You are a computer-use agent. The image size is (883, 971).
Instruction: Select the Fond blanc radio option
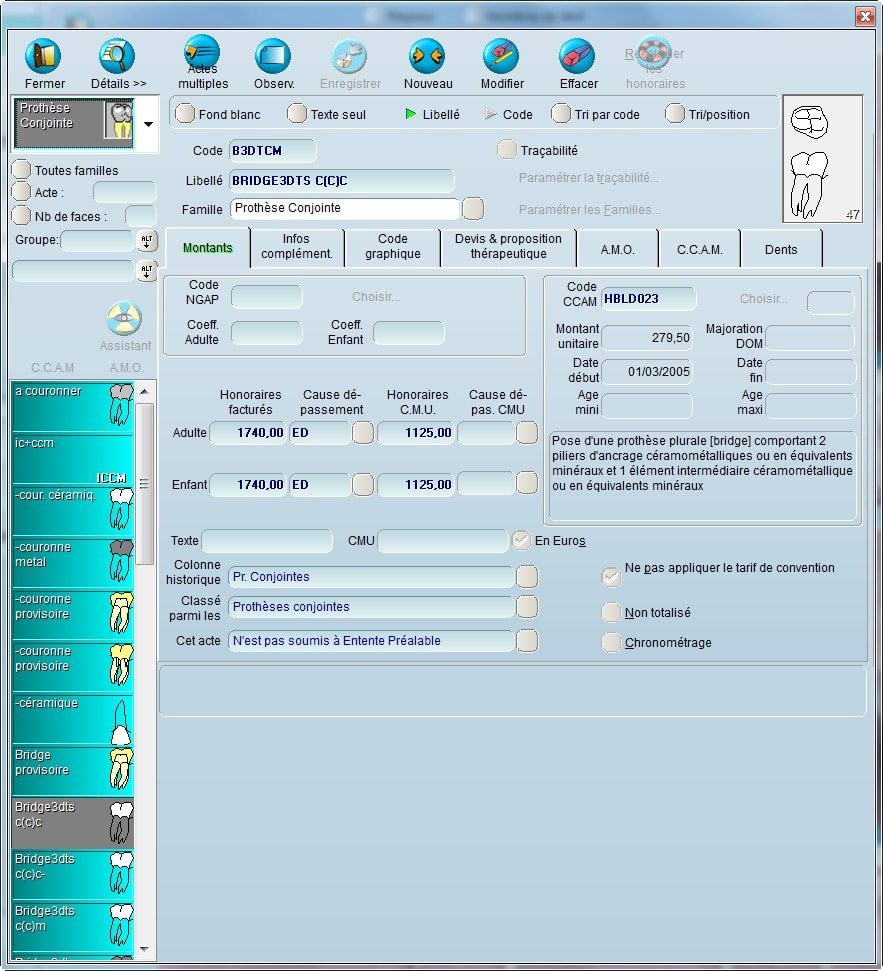tap(186, 114)
